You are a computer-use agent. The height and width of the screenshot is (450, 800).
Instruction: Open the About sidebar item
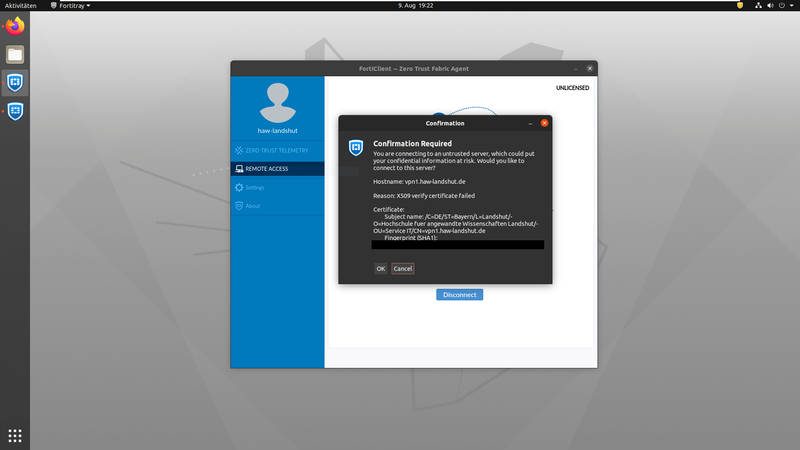click(x=252, y=206)
